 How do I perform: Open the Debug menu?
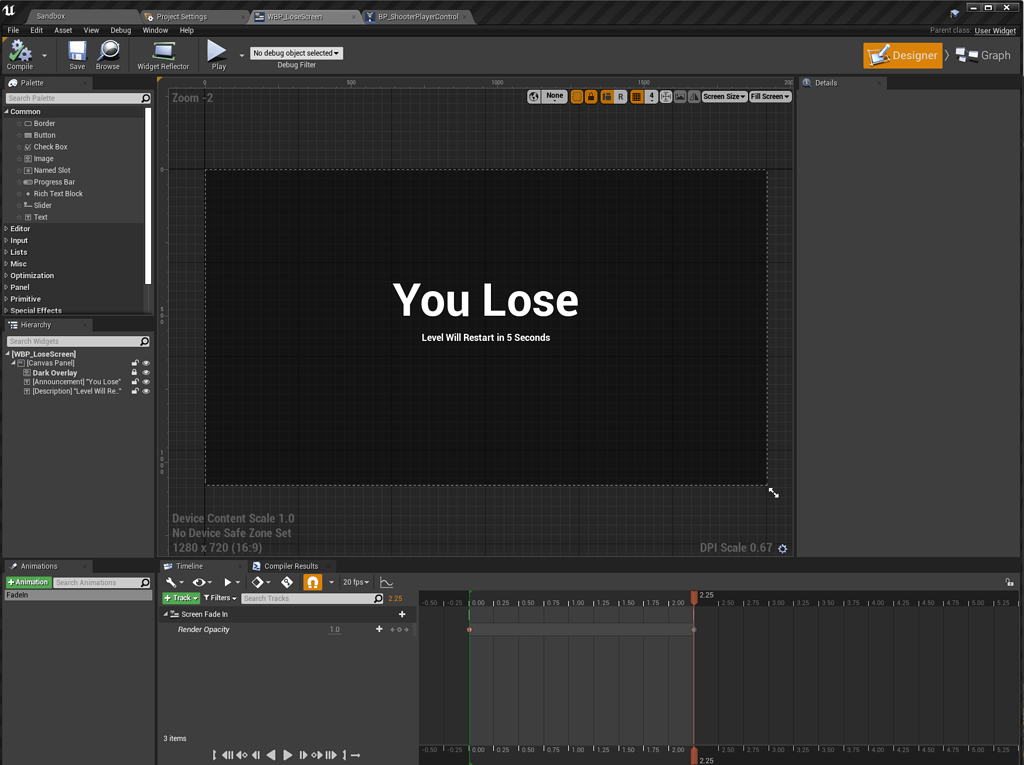(120, 30)
